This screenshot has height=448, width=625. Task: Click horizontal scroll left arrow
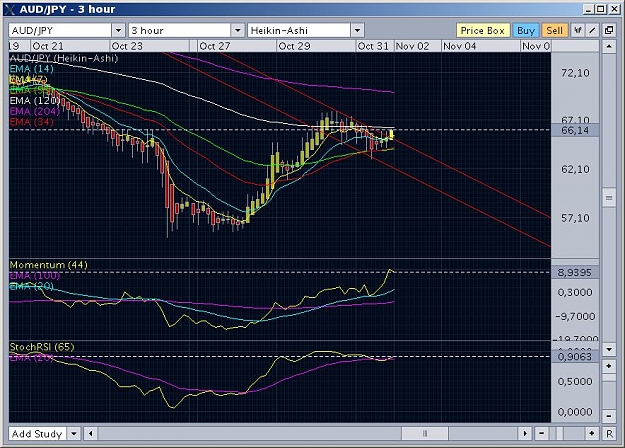coord(91,433)
